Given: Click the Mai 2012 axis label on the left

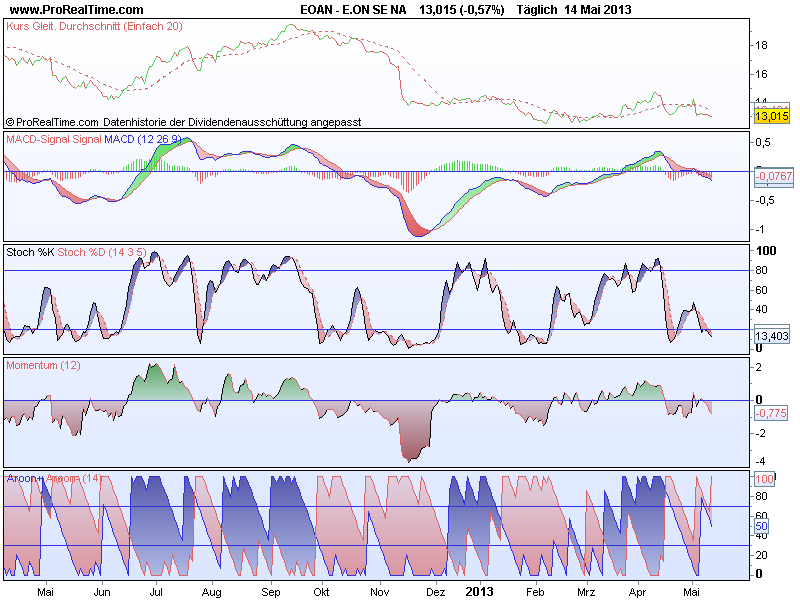Looking at the screenshot, I should pyautogui.click(x=45, y=592).
